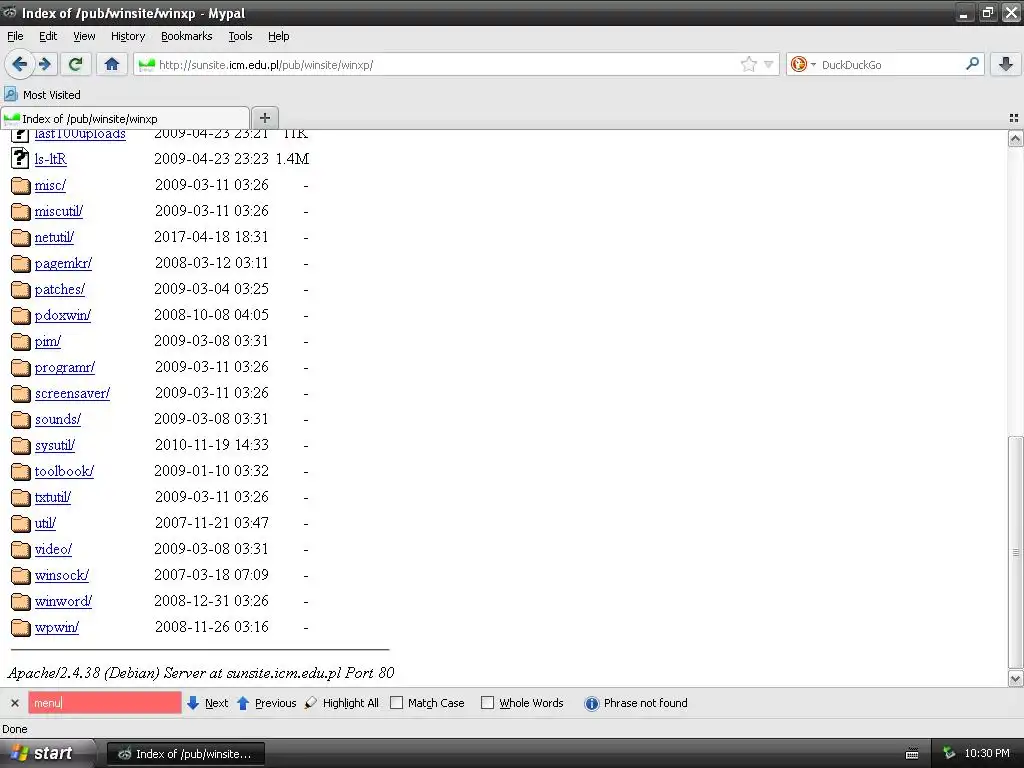This screenshot has height=768, width=1024.
Task: Open the misc/ directory link
Action: point(50,185)
